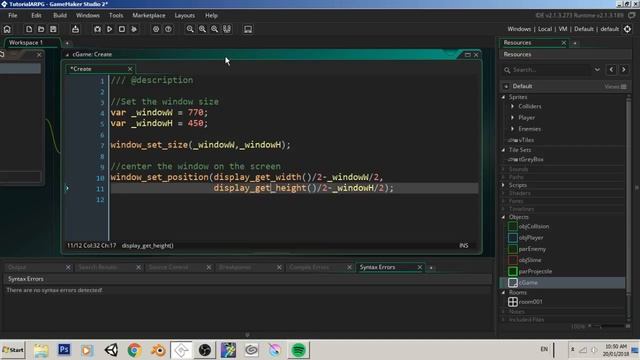
Task: Select objCollision in resource tree
Action: pos(534,227)
